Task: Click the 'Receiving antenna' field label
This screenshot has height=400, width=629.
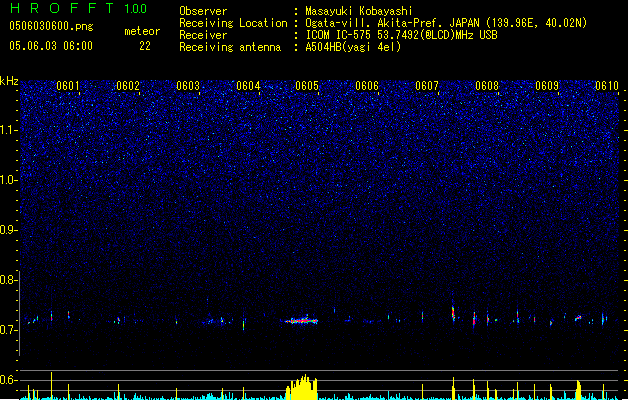Action: (230, 47)
